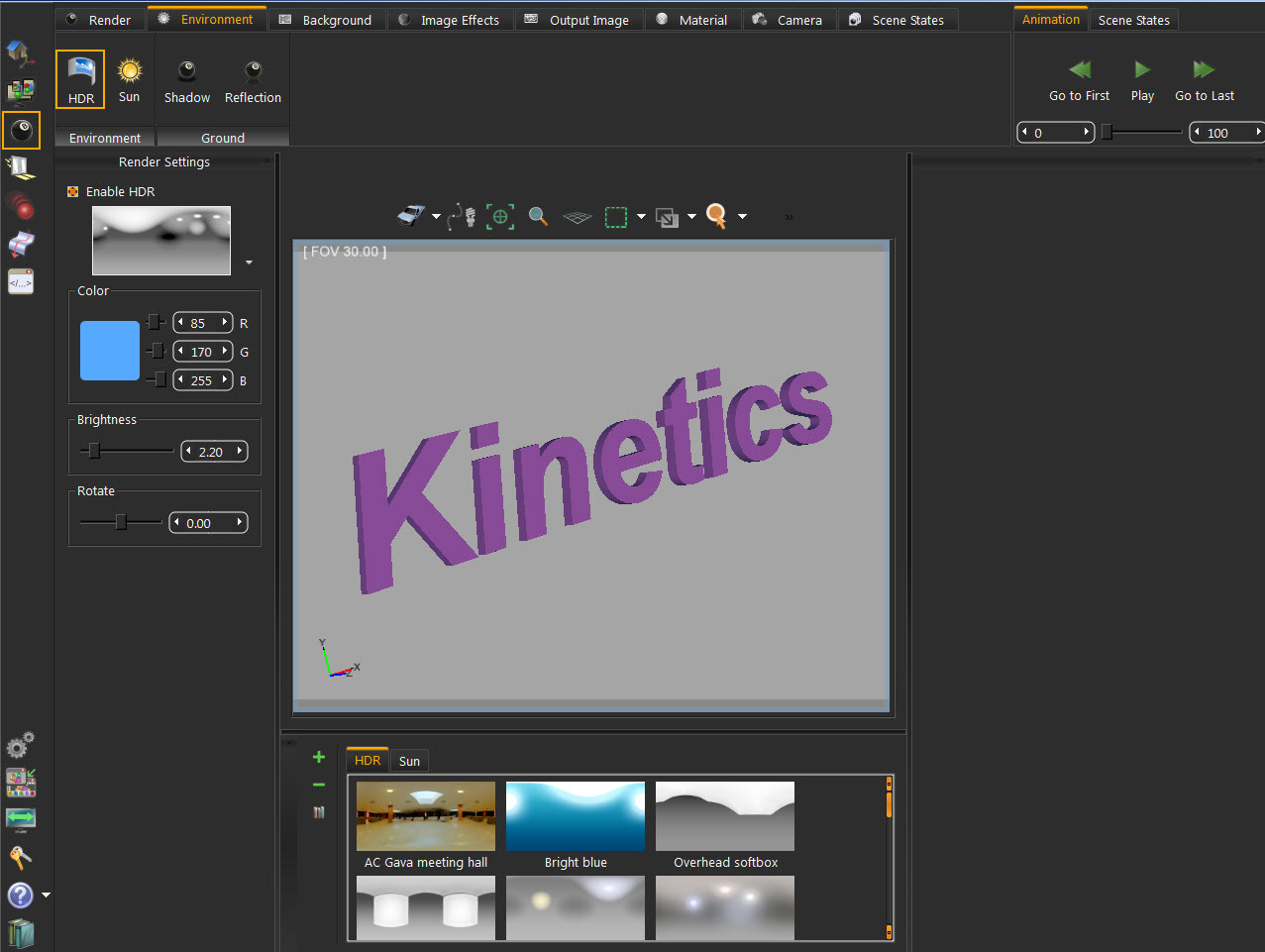
Task: Click the blue HDR color swatch
Action: coord(110,351)
